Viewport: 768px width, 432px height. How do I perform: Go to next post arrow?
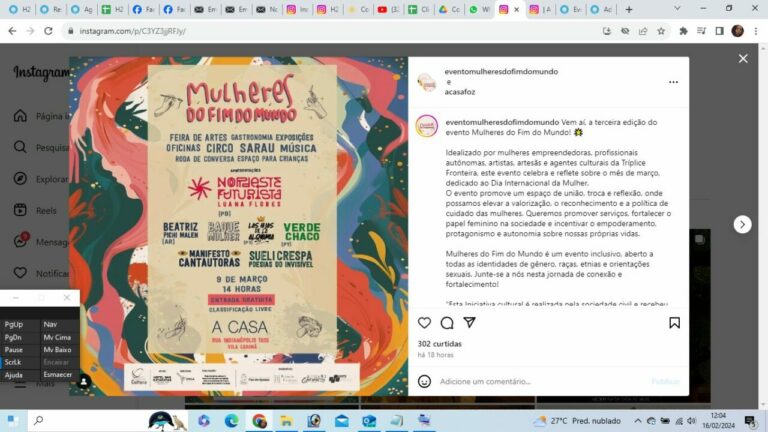click(x=742, y=224)
